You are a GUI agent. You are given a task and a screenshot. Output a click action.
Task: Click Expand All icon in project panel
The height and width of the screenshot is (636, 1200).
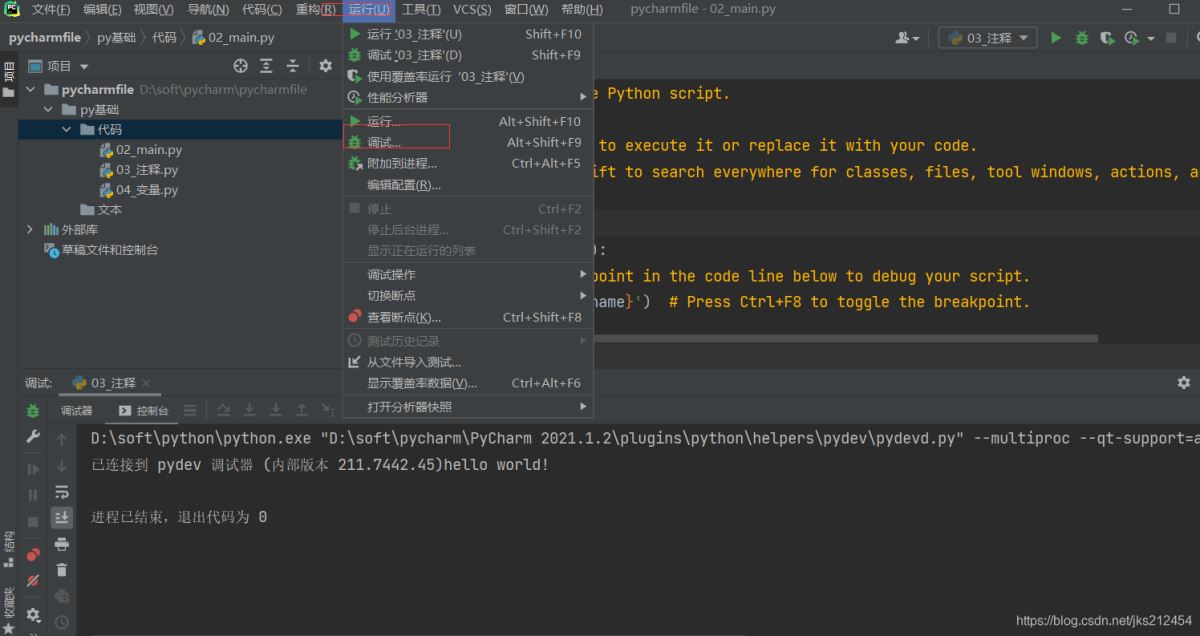coord(266,66)
